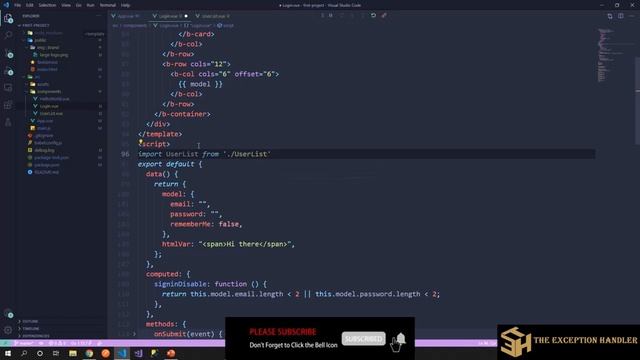Click the 'export default {' code line

pyautogui.click(x=170, y=164)
